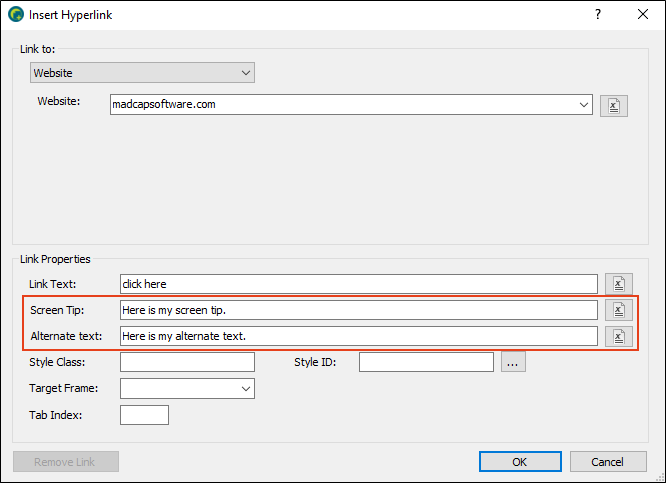The width and height of the screenshot is (666, 483).
Task: Click the Cancel button
Action: click(608, 462)
